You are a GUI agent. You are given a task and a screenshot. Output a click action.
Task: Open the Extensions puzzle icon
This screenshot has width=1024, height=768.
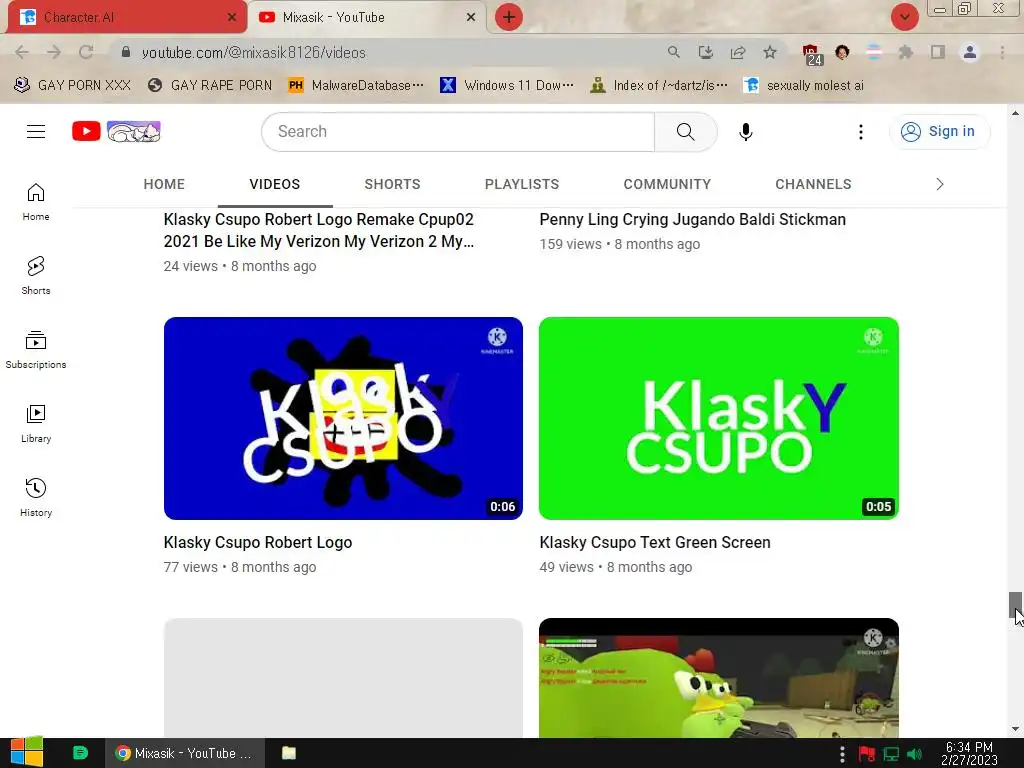tap(905, 52)
